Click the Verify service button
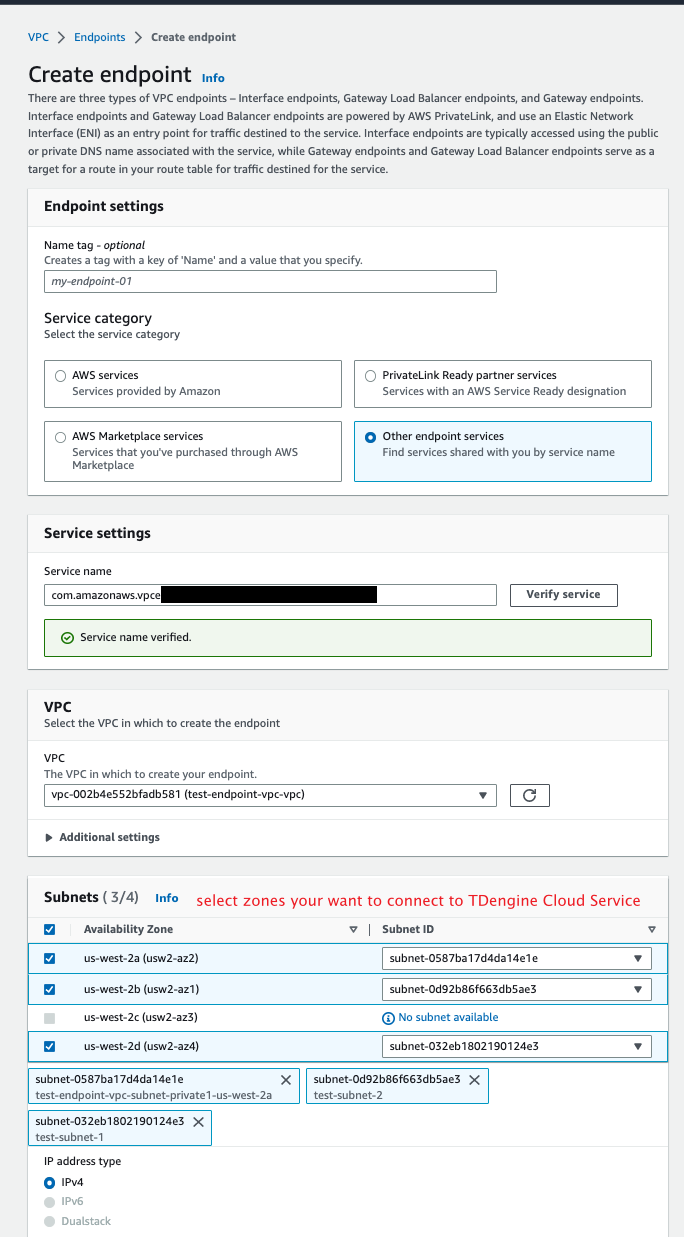The image size is (684, 1237). point(563,595)
